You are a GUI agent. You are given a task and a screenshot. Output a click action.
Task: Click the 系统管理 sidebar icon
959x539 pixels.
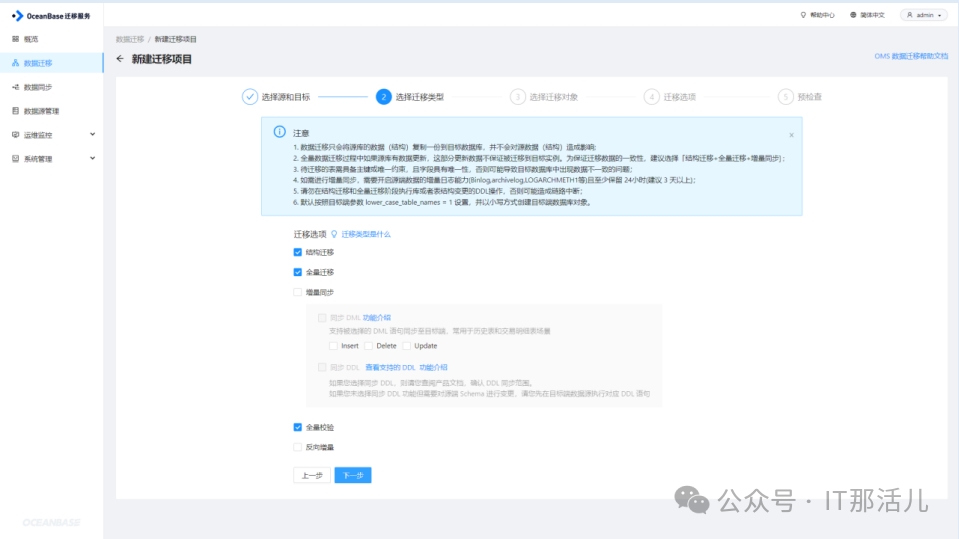pyautogui.click(x=15, y=158)
